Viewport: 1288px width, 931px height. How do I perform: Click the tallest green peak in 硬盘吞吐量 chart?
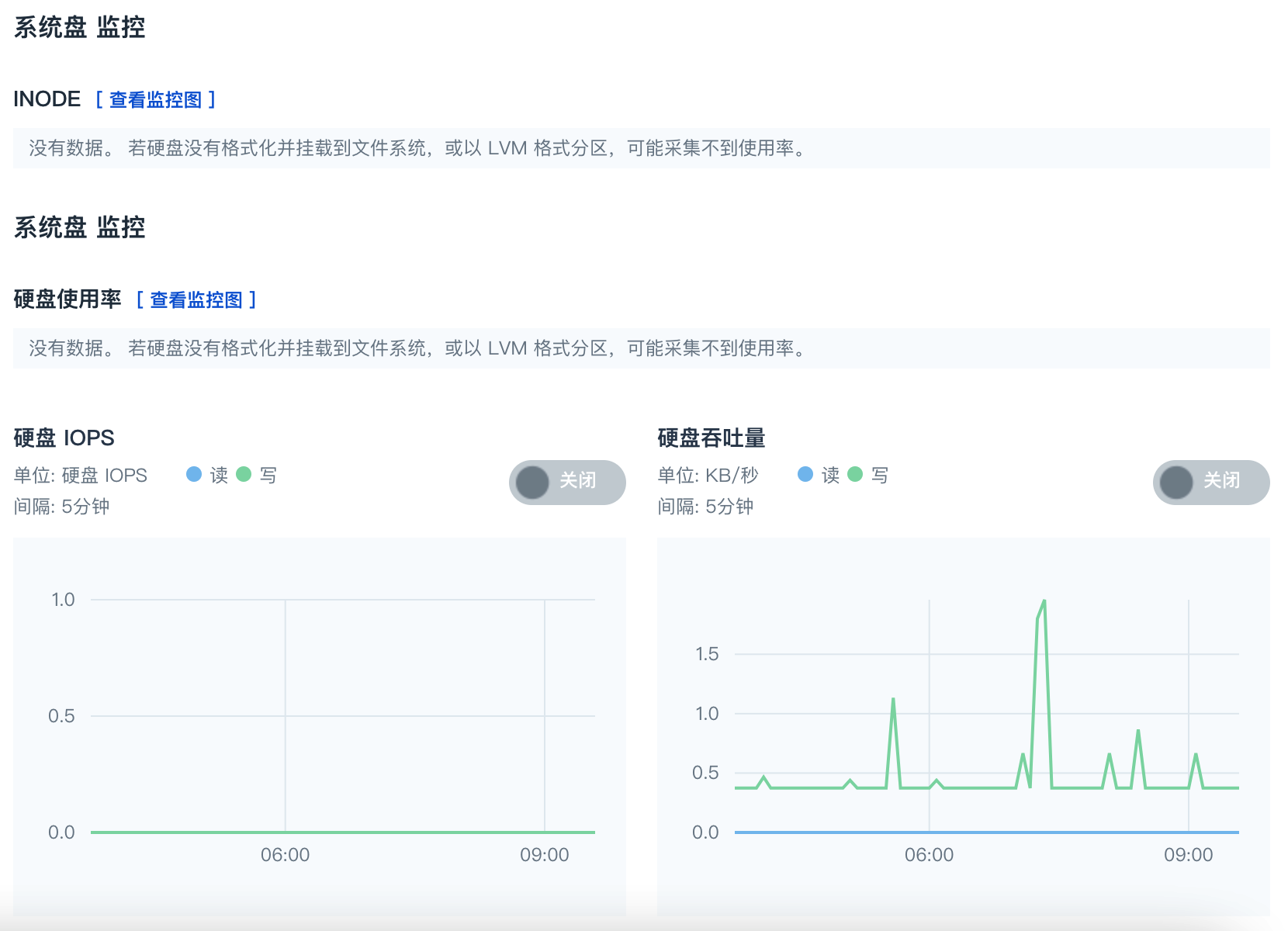click(1044, 602)
